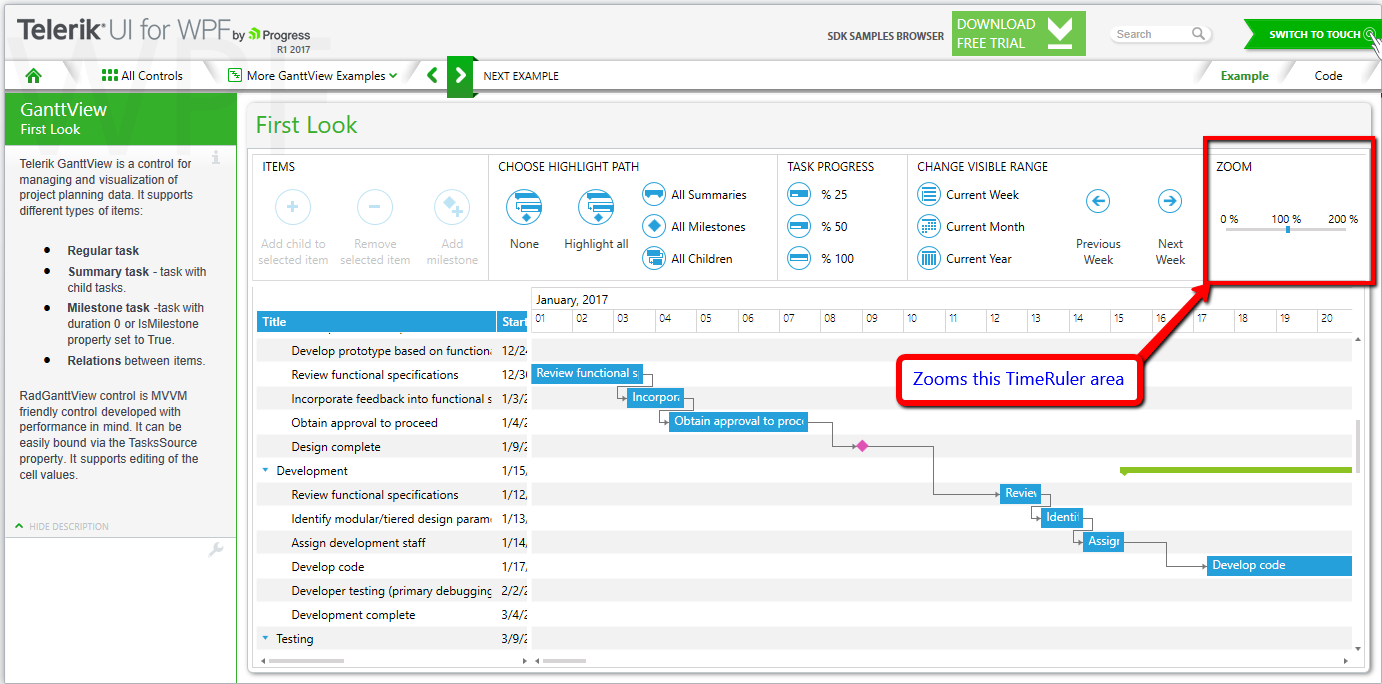This screenshot has height=684, width=1382.
Task: Click the 0 % zoom label
Action: point(1229,219)
